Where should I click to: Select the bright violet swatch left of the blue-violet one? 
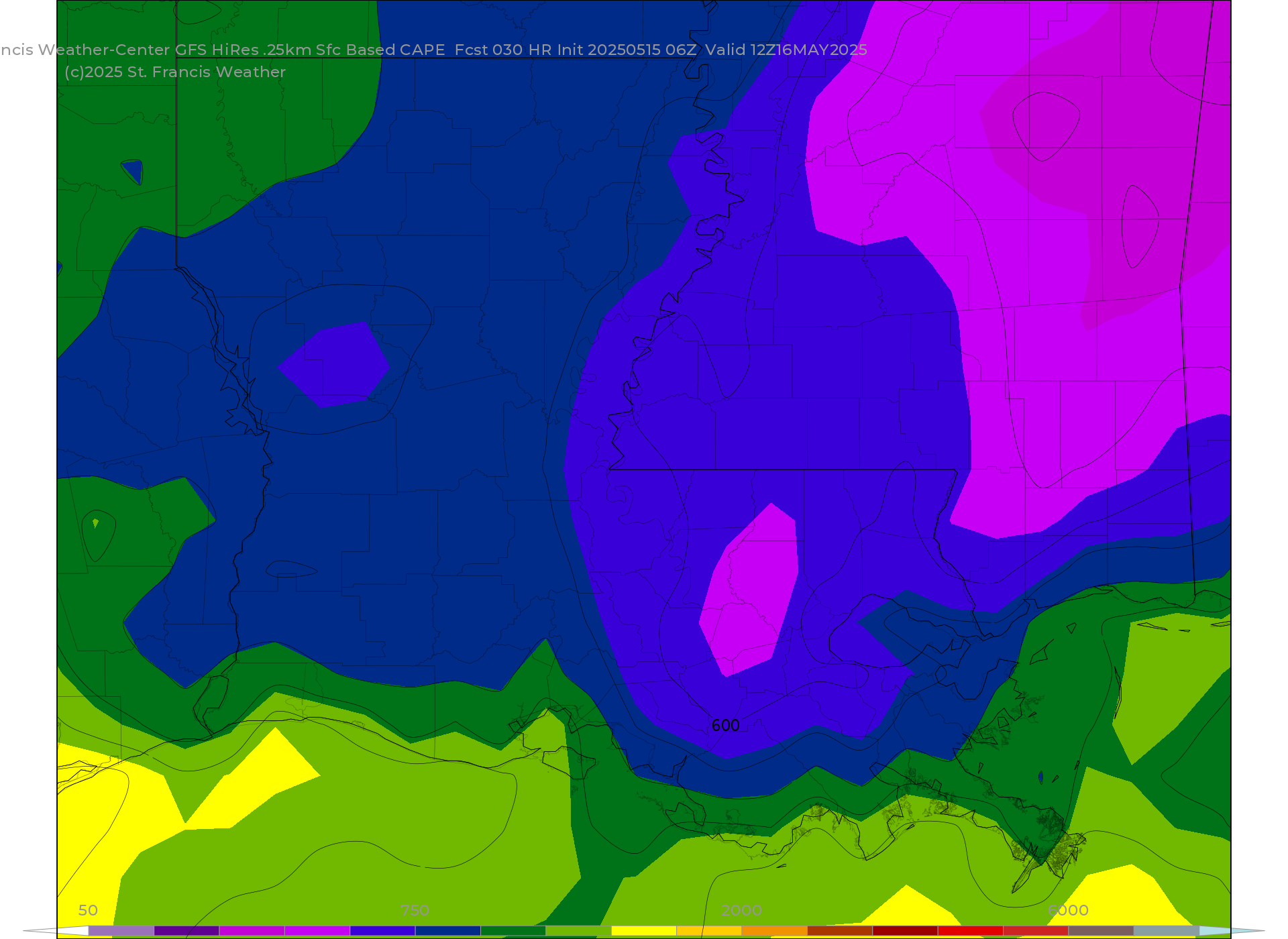click(x=317, y=931)
